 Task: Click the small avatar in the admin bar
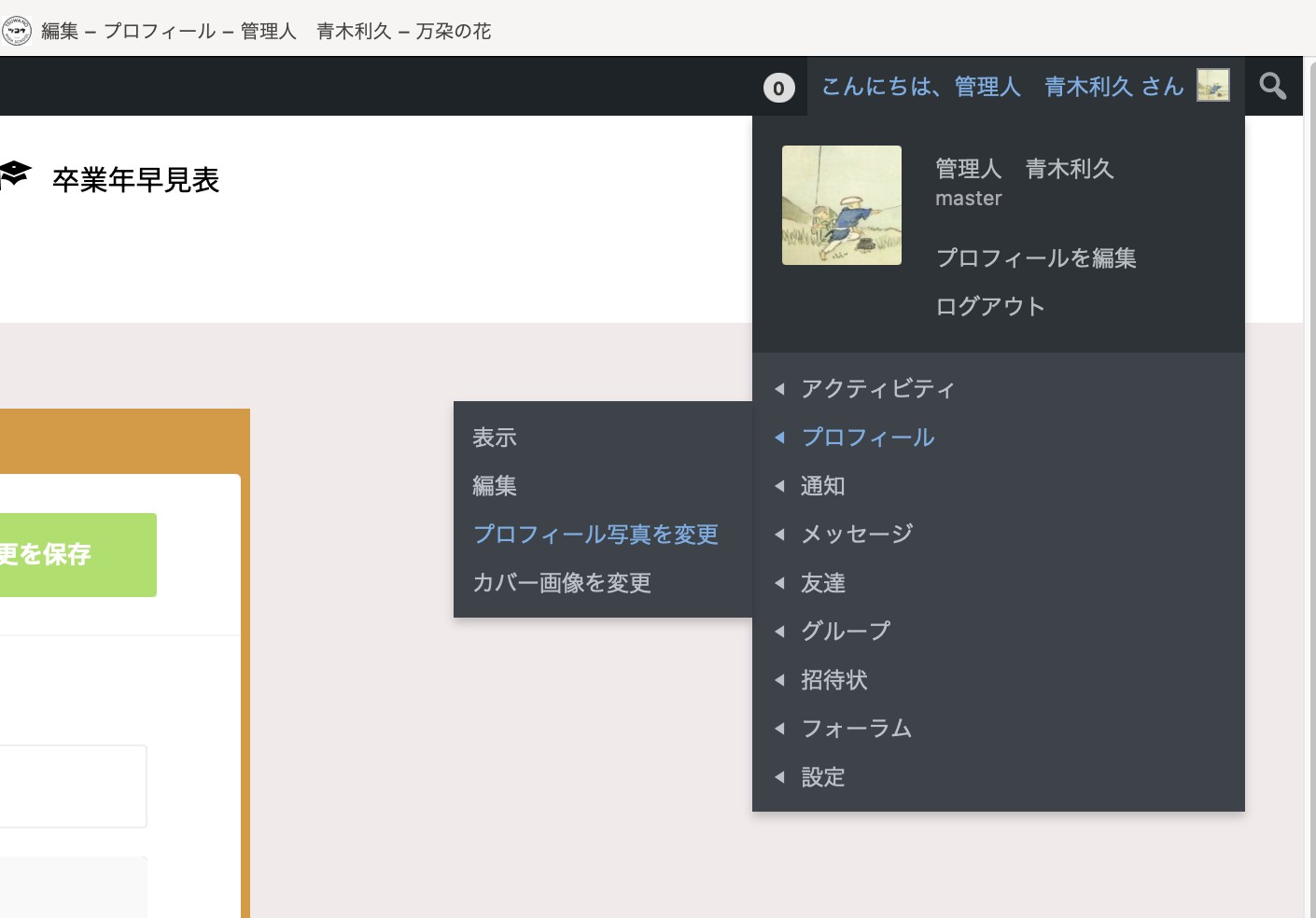pos(1212,86)
